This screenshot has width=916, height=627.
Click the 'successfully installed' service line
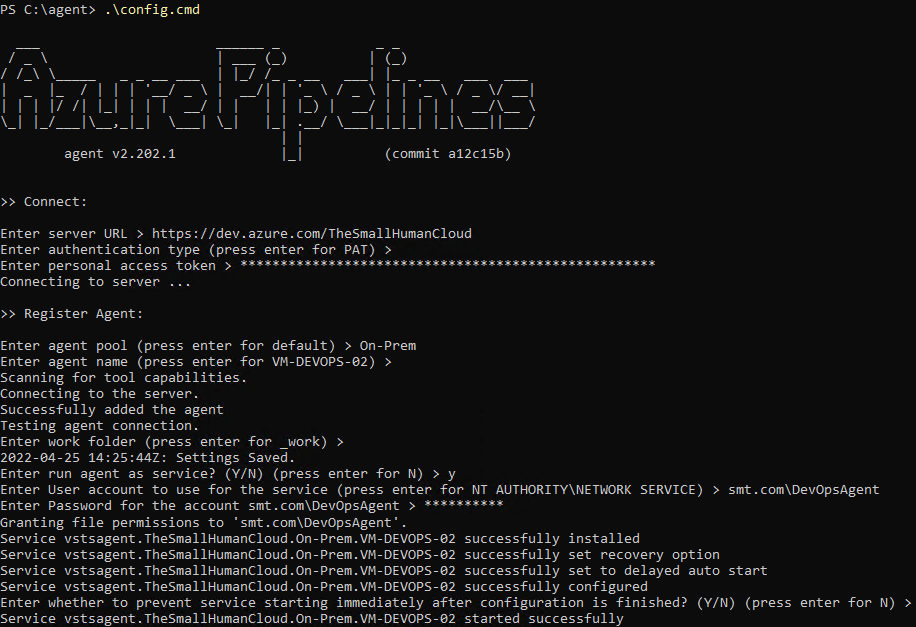[320, 538]
